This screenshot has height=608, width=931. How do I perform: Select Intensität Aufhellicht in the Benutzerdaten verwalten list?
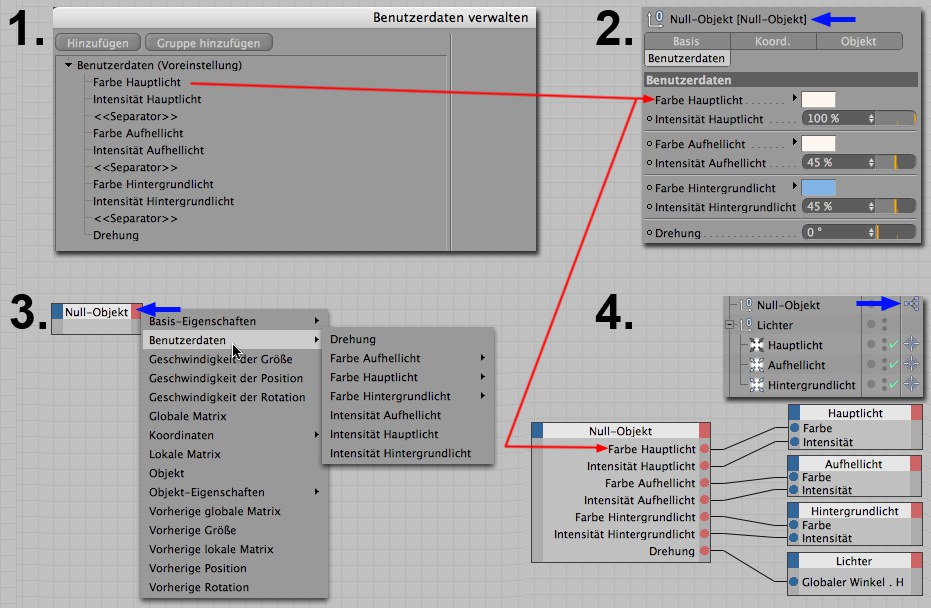148,150
